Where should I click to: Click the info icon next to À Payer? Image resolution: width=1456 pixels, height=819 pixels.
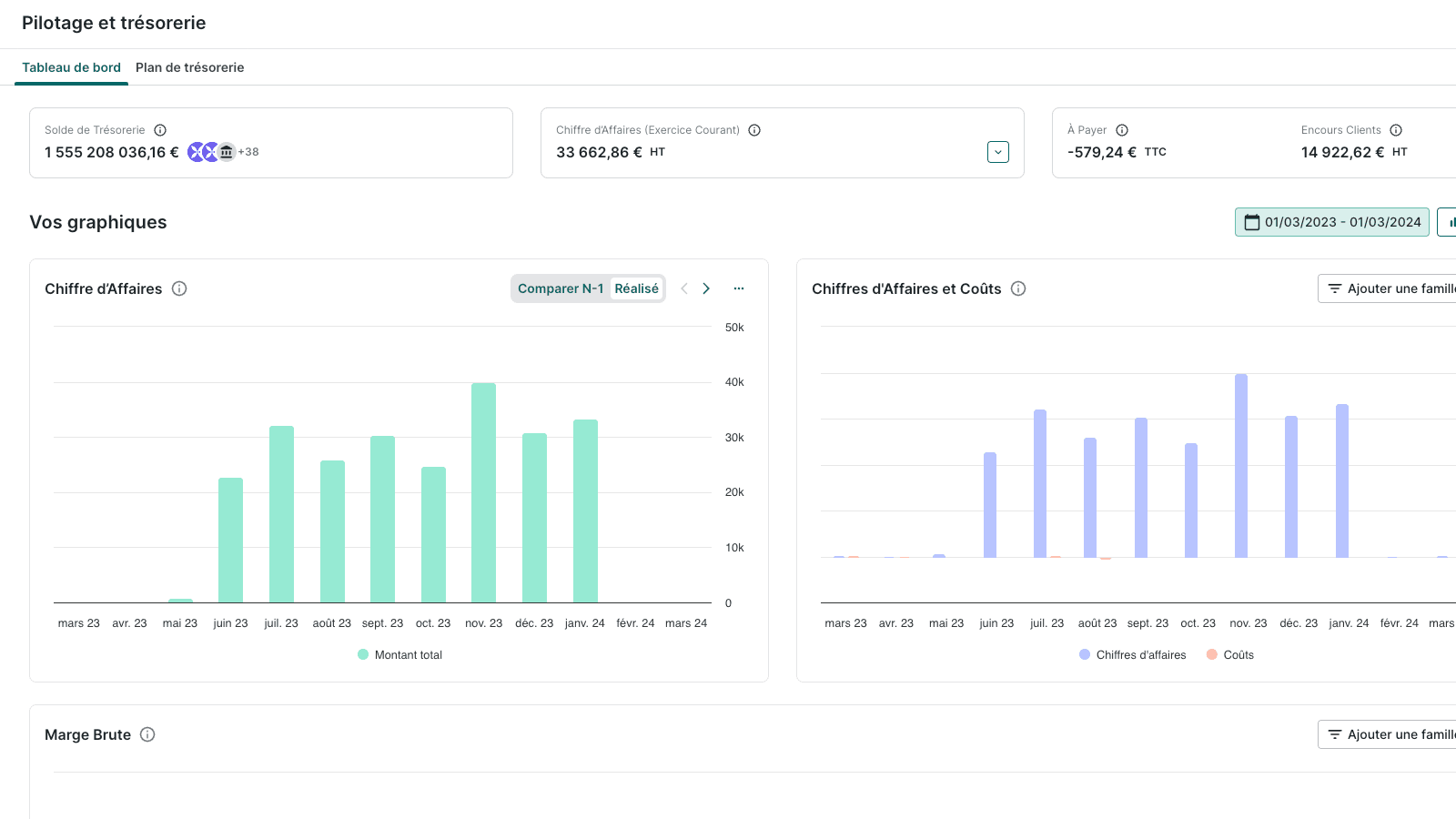1122,130
